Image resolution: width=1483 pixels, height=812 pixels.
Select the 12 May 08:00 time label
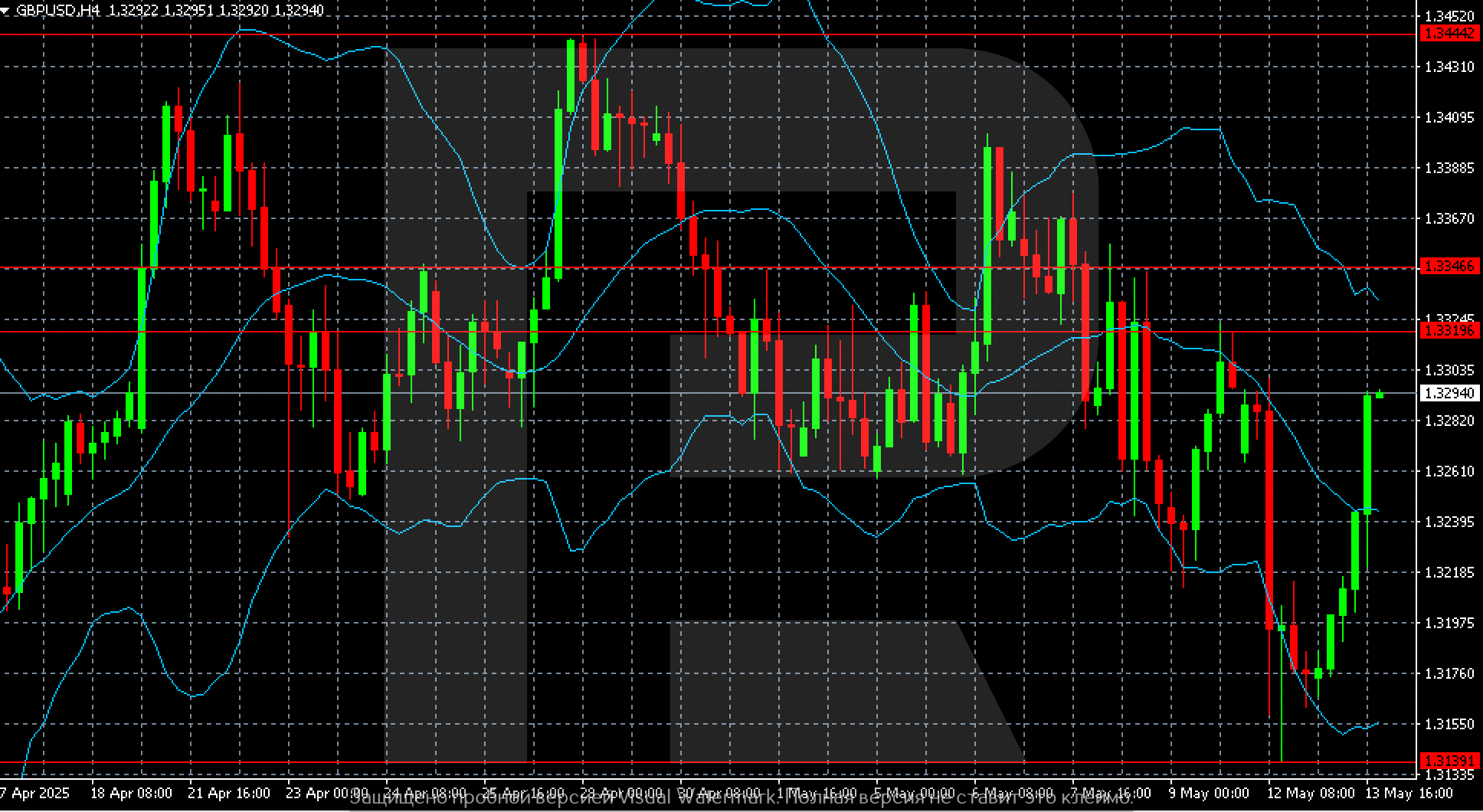(1307, 793)
